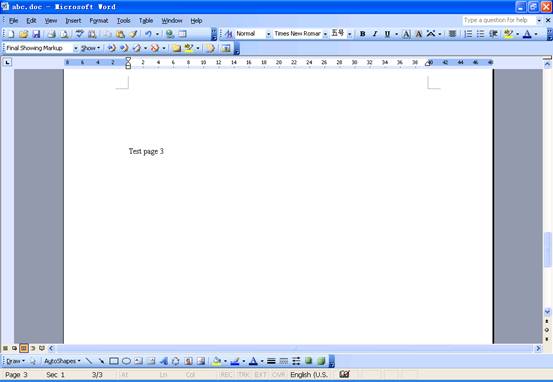Select the Oval drawing tool
Viewport: 553px width, 382px height.
click(126, 361)
